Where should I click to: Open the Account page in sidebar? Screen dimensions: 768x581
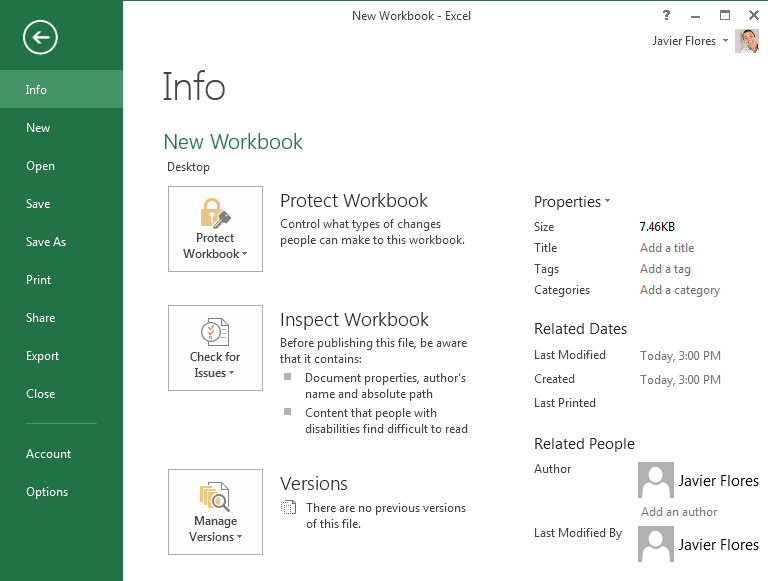tap(48, 454)
